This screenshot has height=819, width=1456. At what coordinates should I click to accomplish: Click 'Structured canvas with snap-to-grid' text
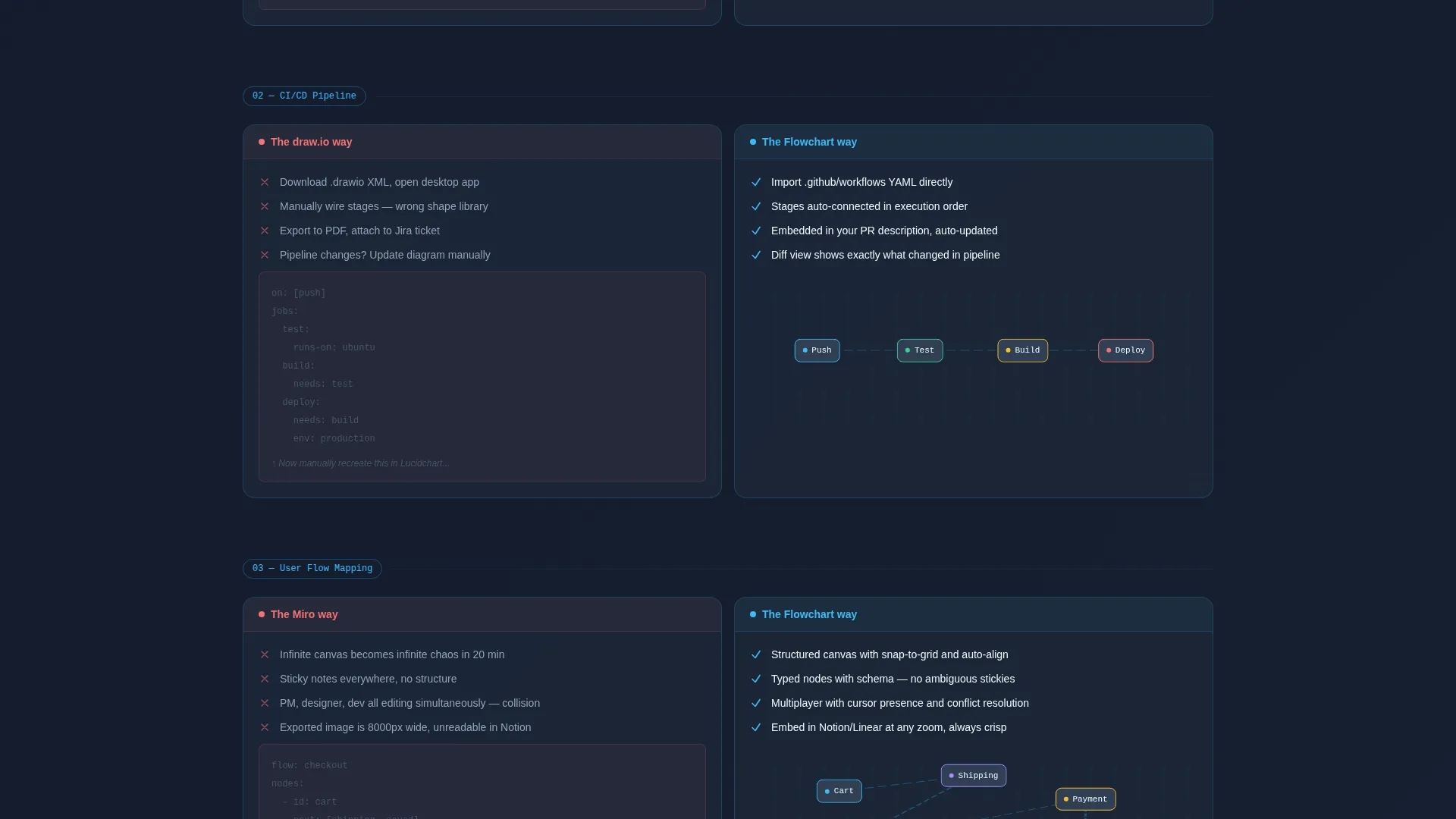[x=890, y=654]
